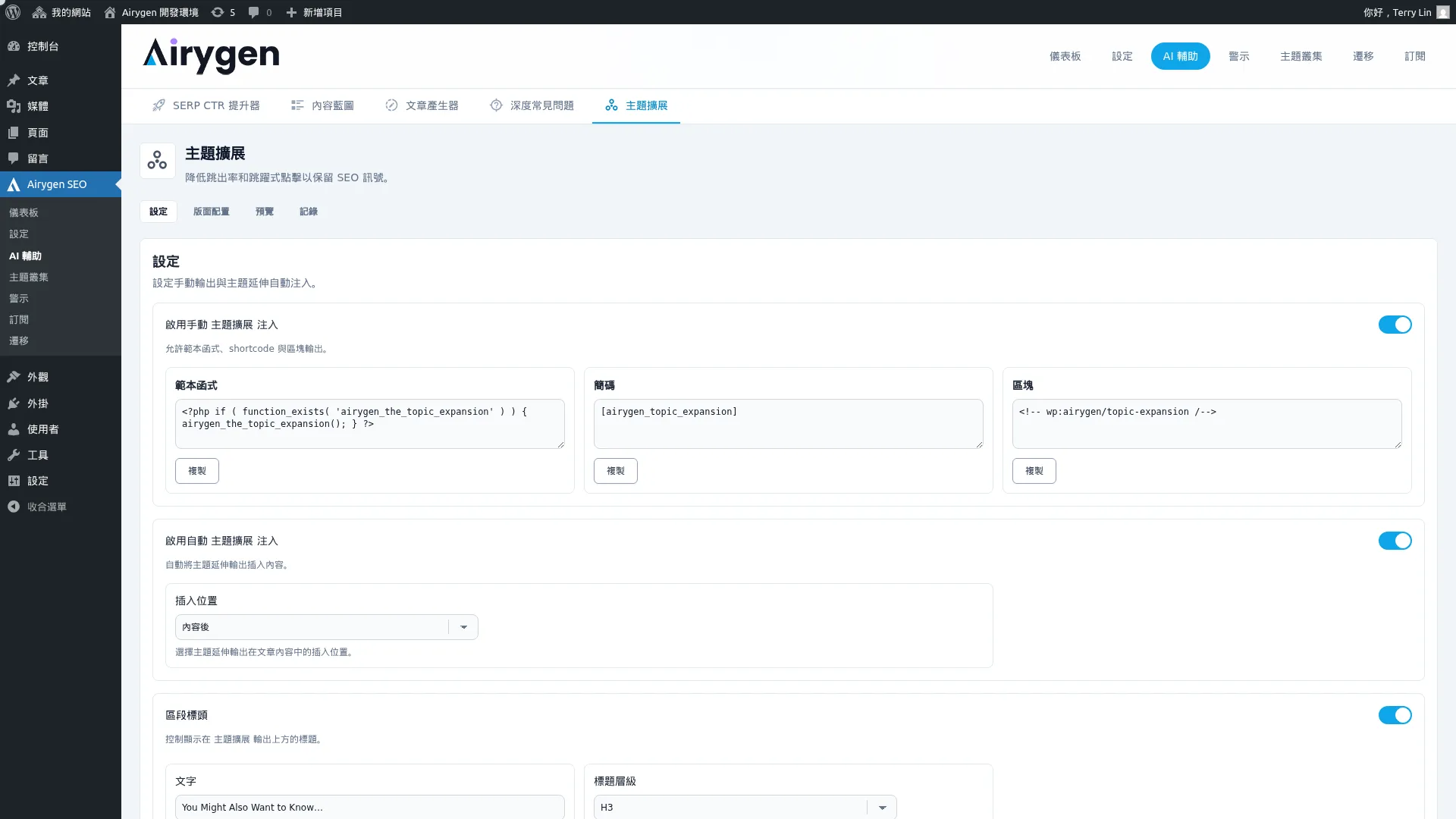Click the SERP CTR 提升器 rocket icon
The image size is (1456, 819).
coord(158,105)
